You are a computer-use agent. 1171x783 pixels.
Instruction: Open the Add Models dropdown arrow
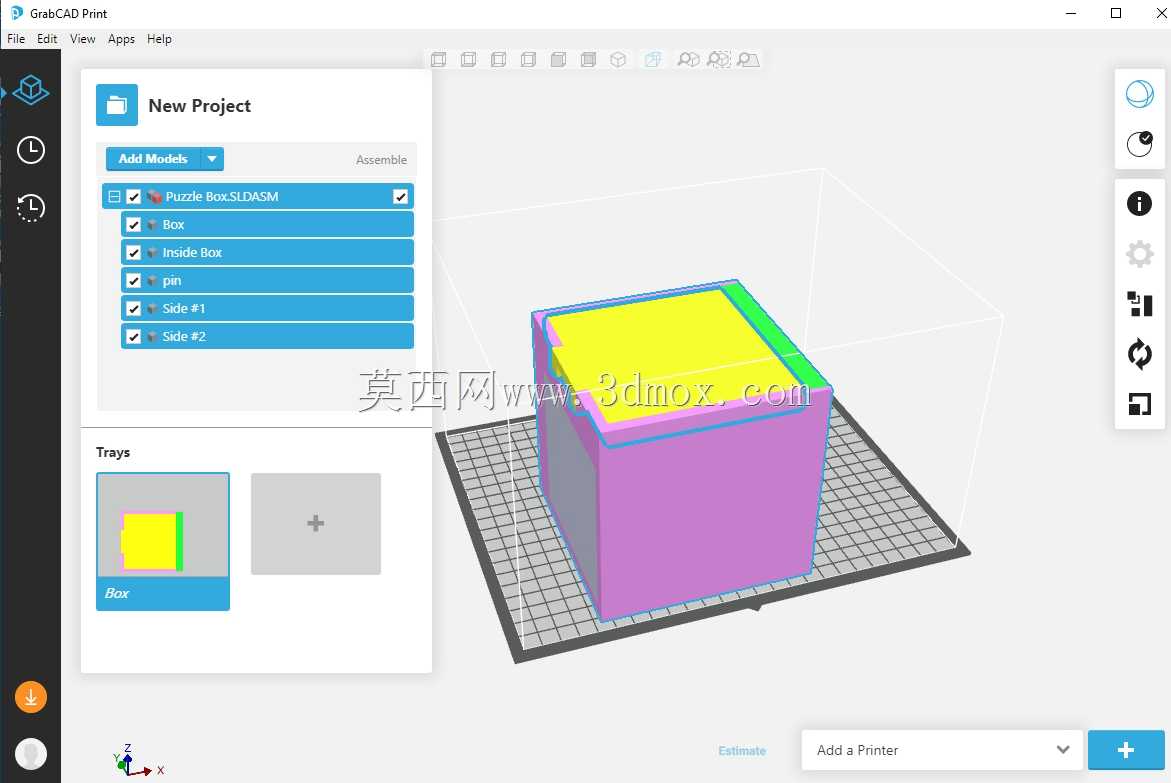pyautogui.click(x=212, y=158)
